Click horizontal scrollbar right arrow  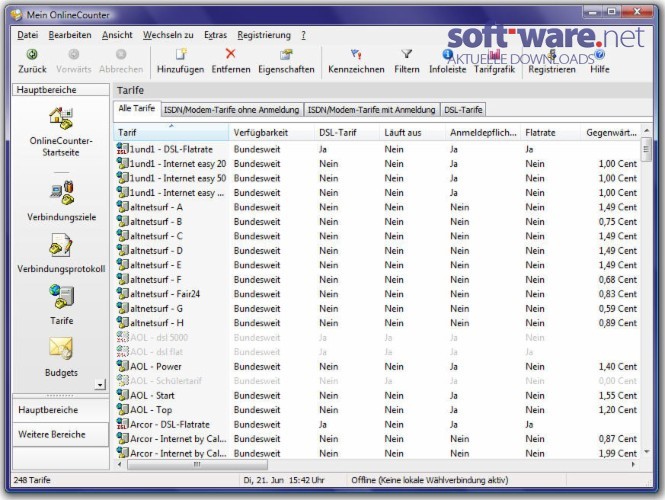coord(634,464)
